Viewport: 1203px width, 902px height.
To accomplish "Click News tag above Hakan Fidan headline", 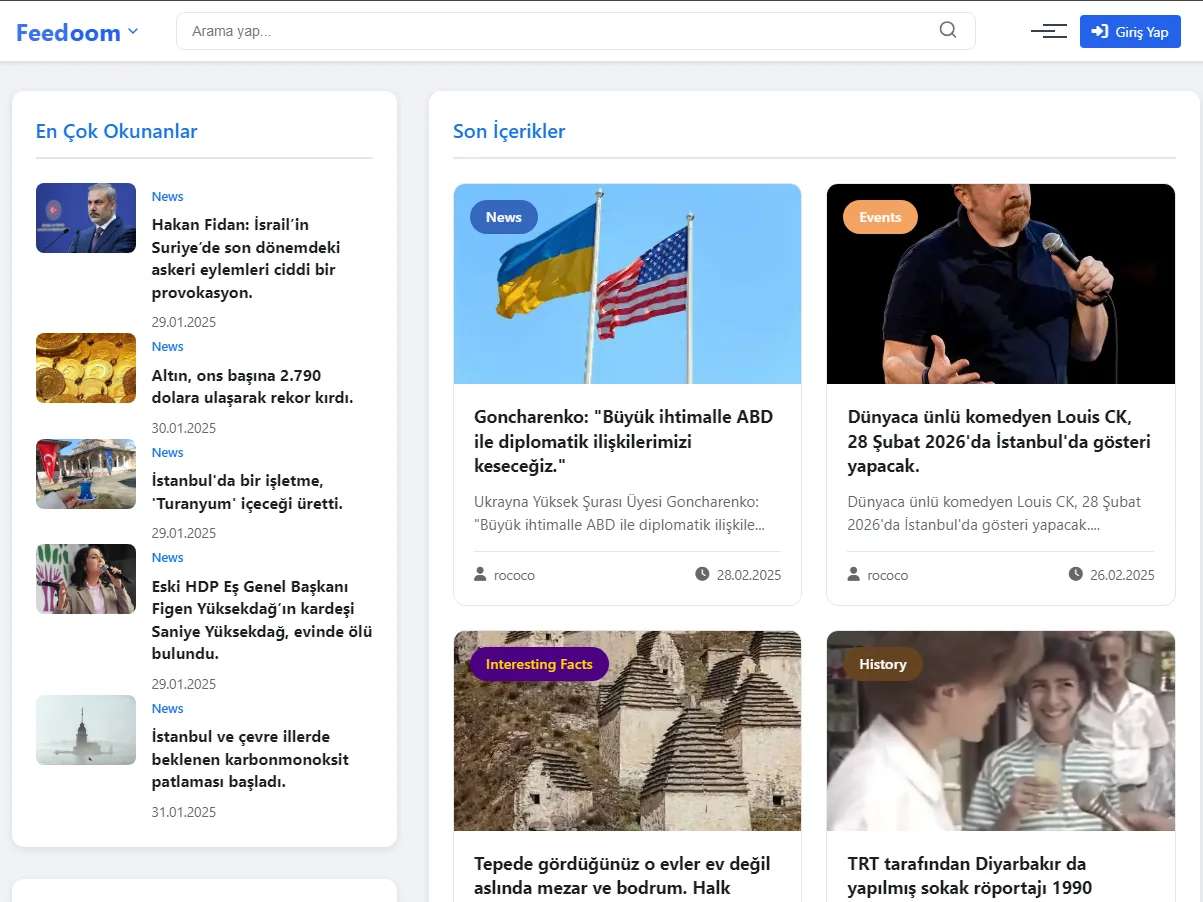I will (x=168, y=197).
